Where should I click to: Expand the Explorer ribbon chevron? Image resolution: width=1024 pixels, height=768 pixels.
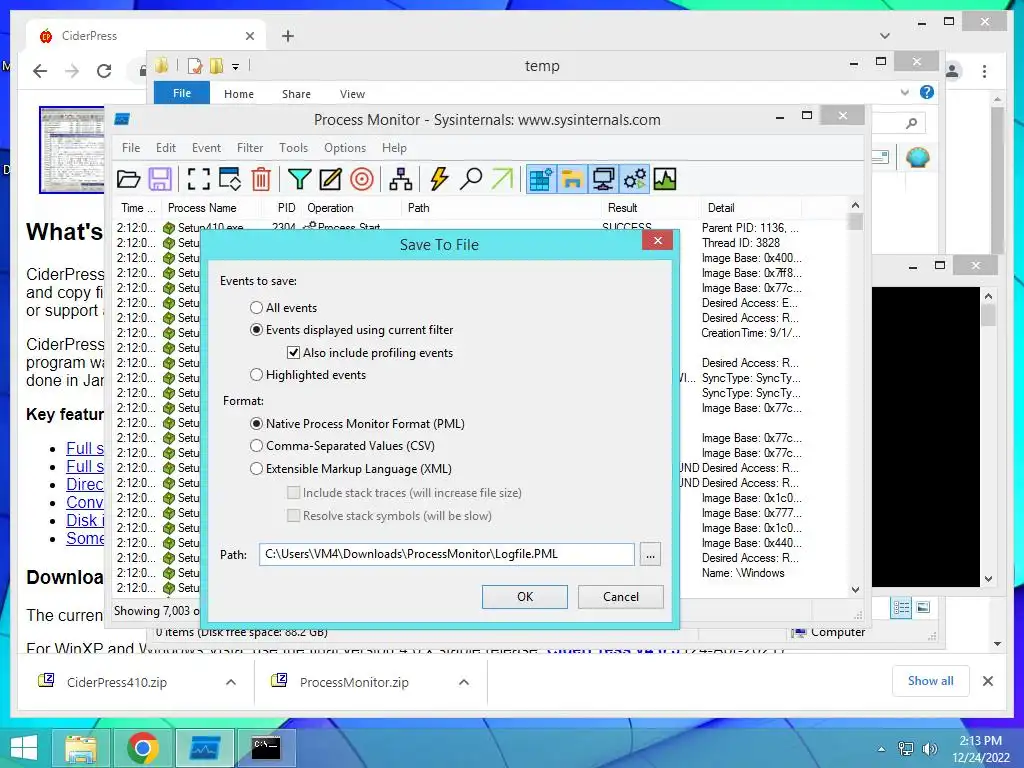click(x=904, y=92)
